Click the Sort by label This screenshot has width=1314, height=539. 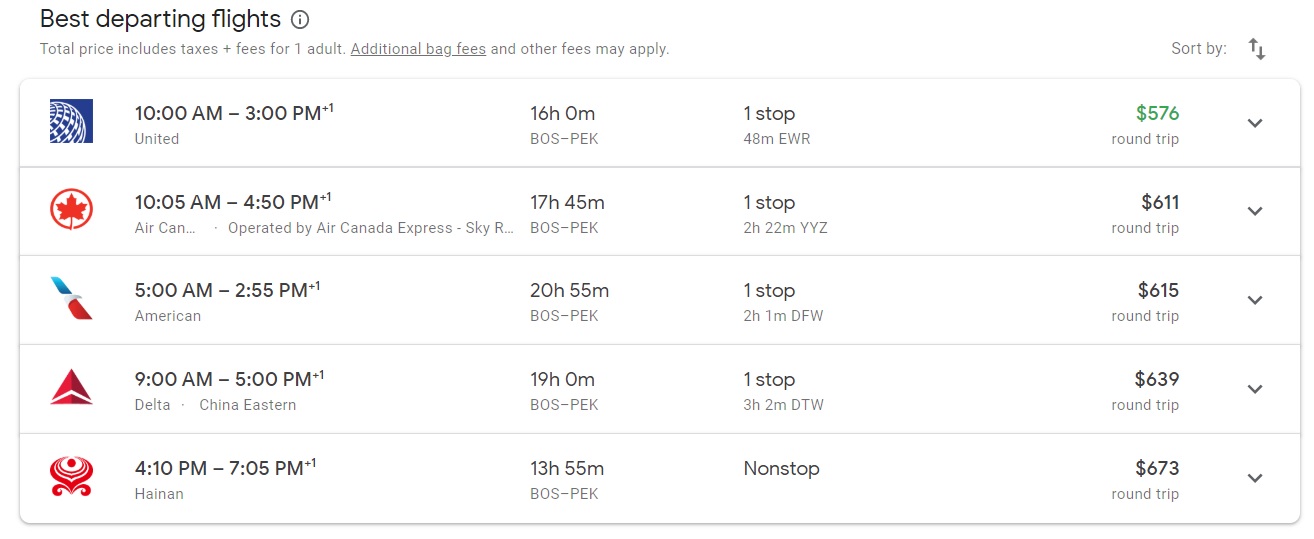point(1198,49)
